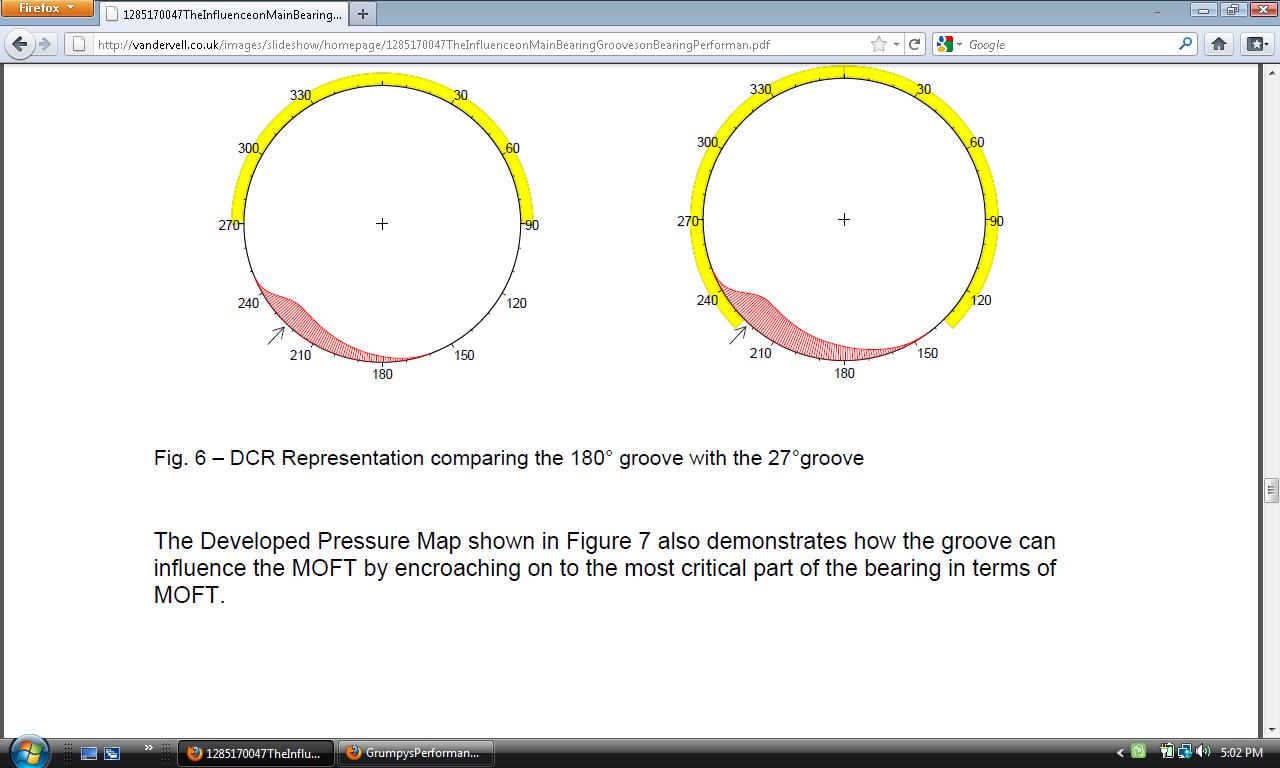Viewport: 1280px width, 768px height.
Task: Click the Forward navigation arrow
Action: (45, 44)
